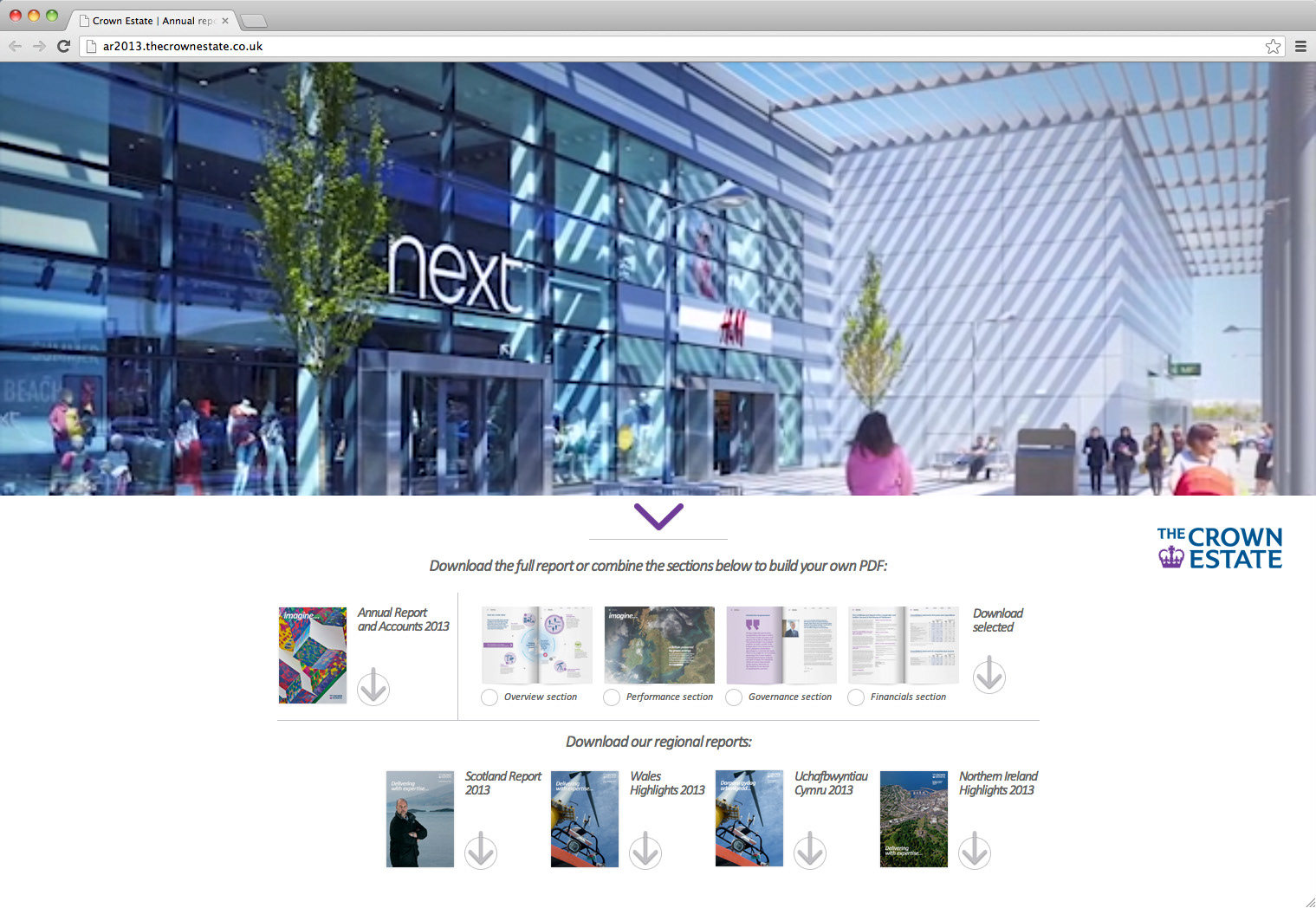Click The Crown Estate logo

click(x=1220, y=548)
